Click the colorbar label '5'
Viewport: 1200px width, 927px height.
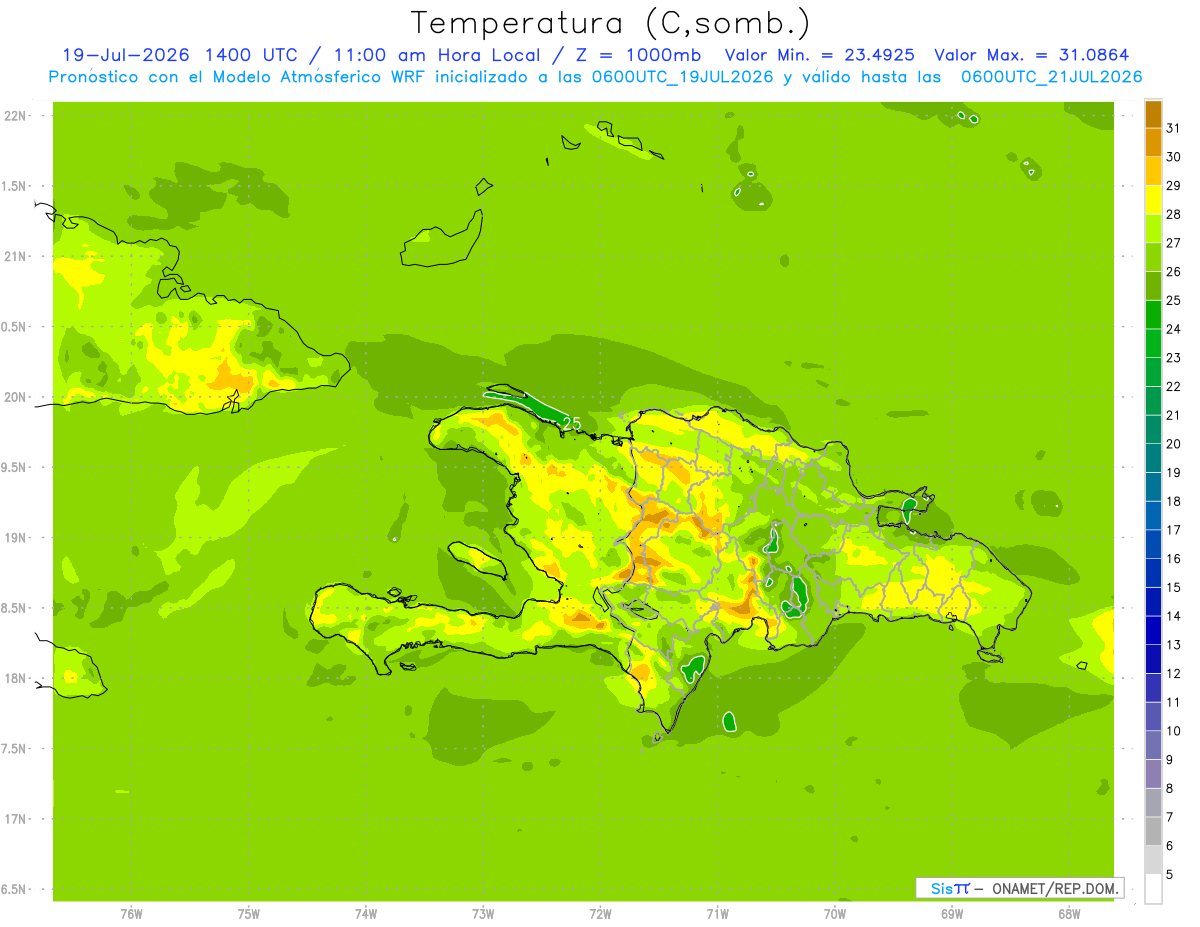tap(1170, 875)
